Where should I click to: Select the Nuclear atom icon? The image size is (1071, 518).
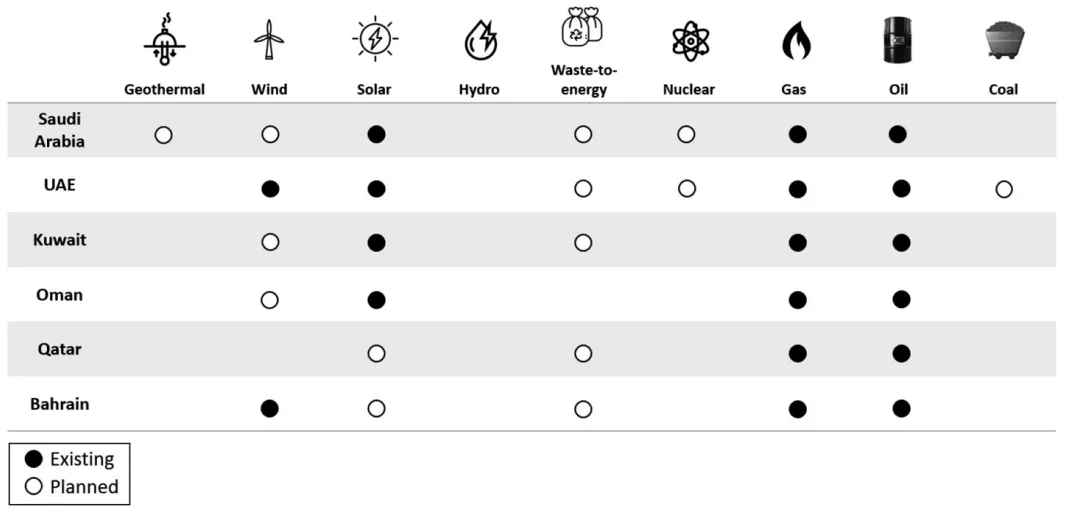pyautogui.click(x=689, y=42)
